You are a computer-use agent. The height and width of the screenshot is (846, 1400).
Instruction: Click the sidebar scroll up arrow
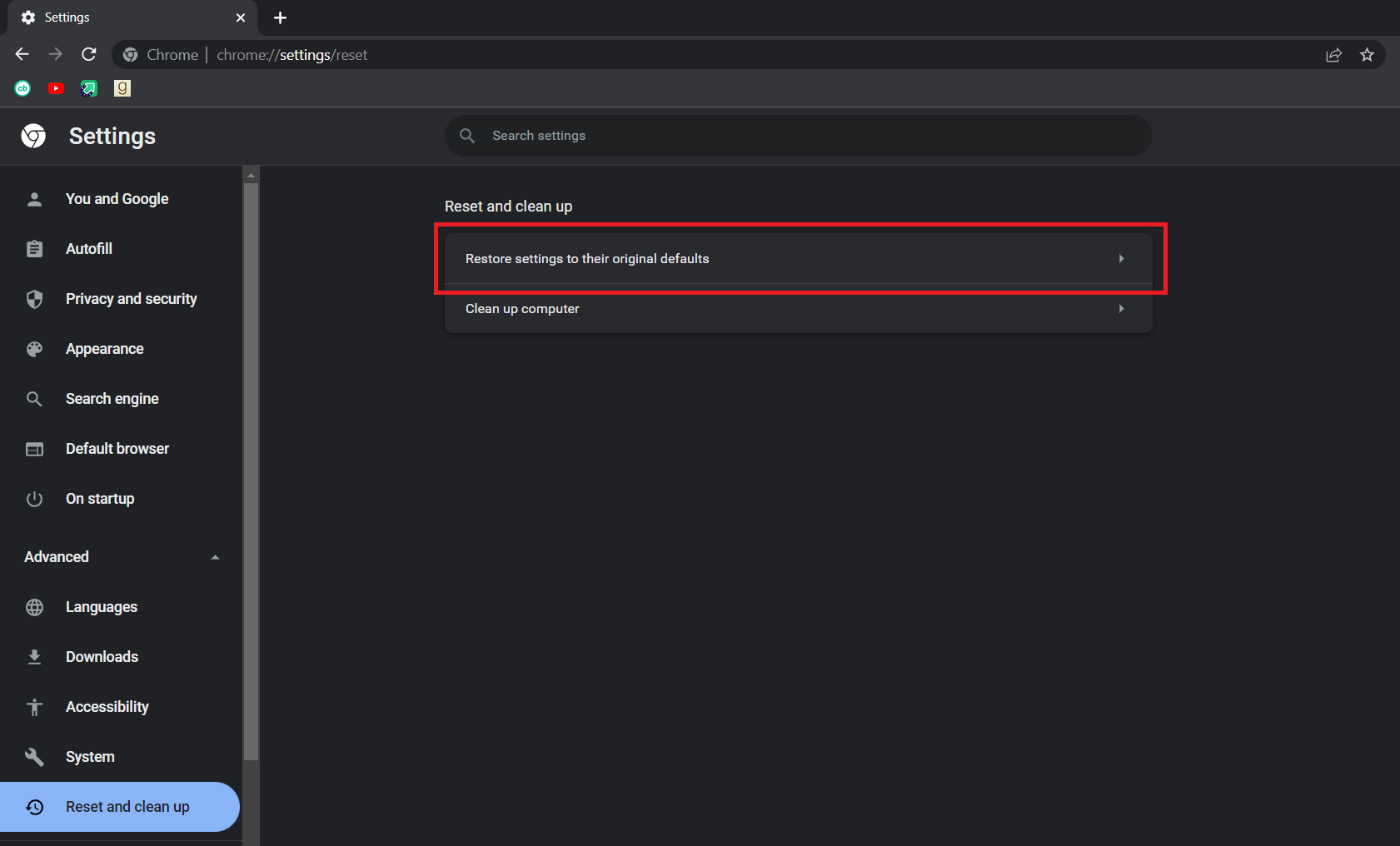point(251,175)
